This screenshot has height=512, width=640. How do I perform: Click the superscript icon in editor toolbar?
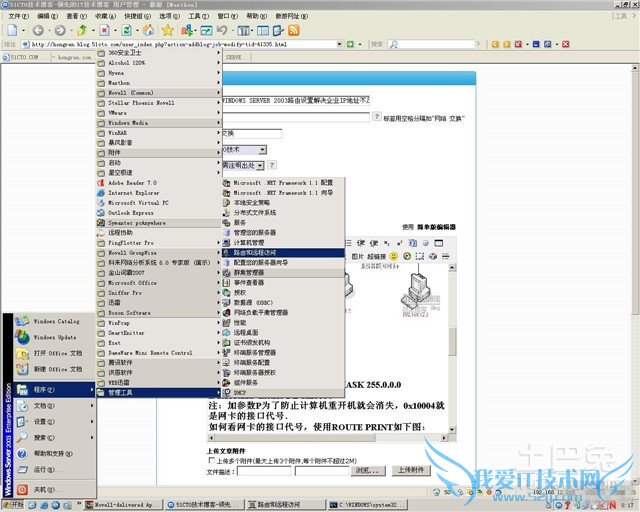coord(399,243)
